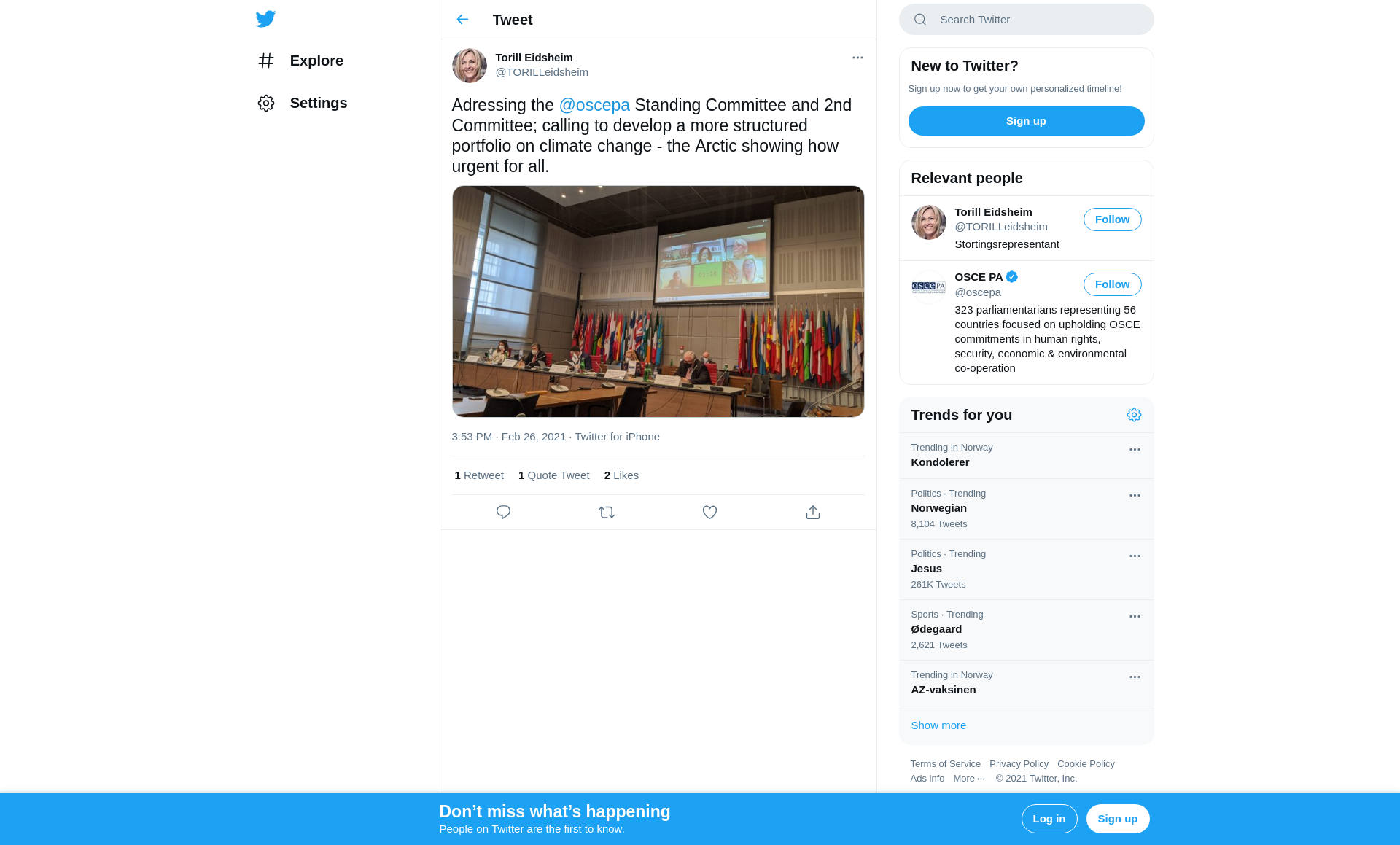Click the reply speech bubble icon
The image size is (1400, 845).
click(503, 513)
